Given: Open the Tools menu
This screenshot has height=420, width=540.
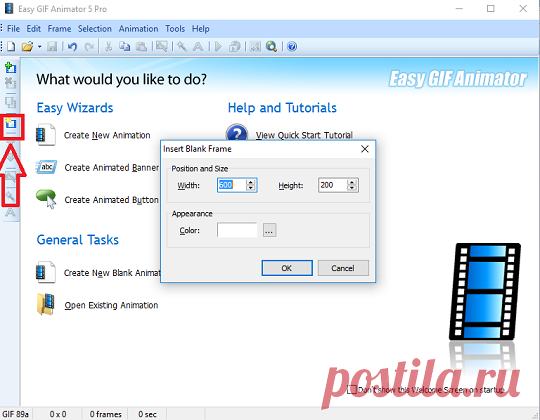Looking at the screenshot, I should 175,29.
